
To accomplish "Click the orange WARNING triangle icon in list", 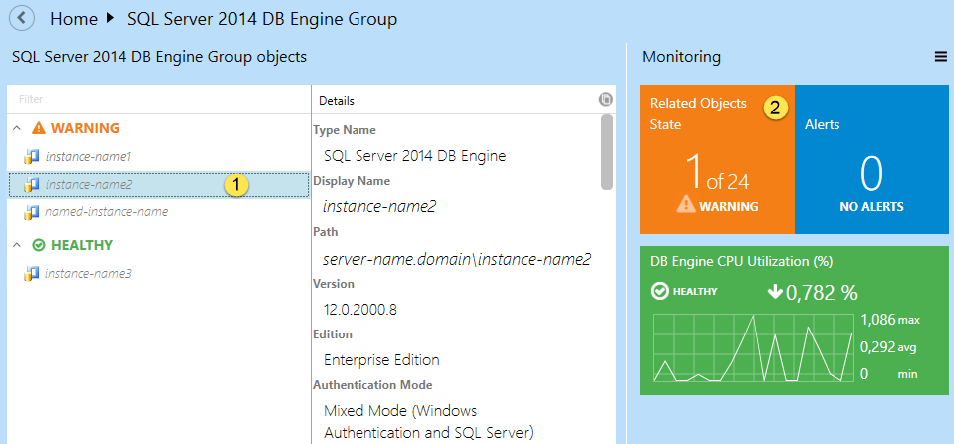I will pyautogui.click(x=39, y=128).
